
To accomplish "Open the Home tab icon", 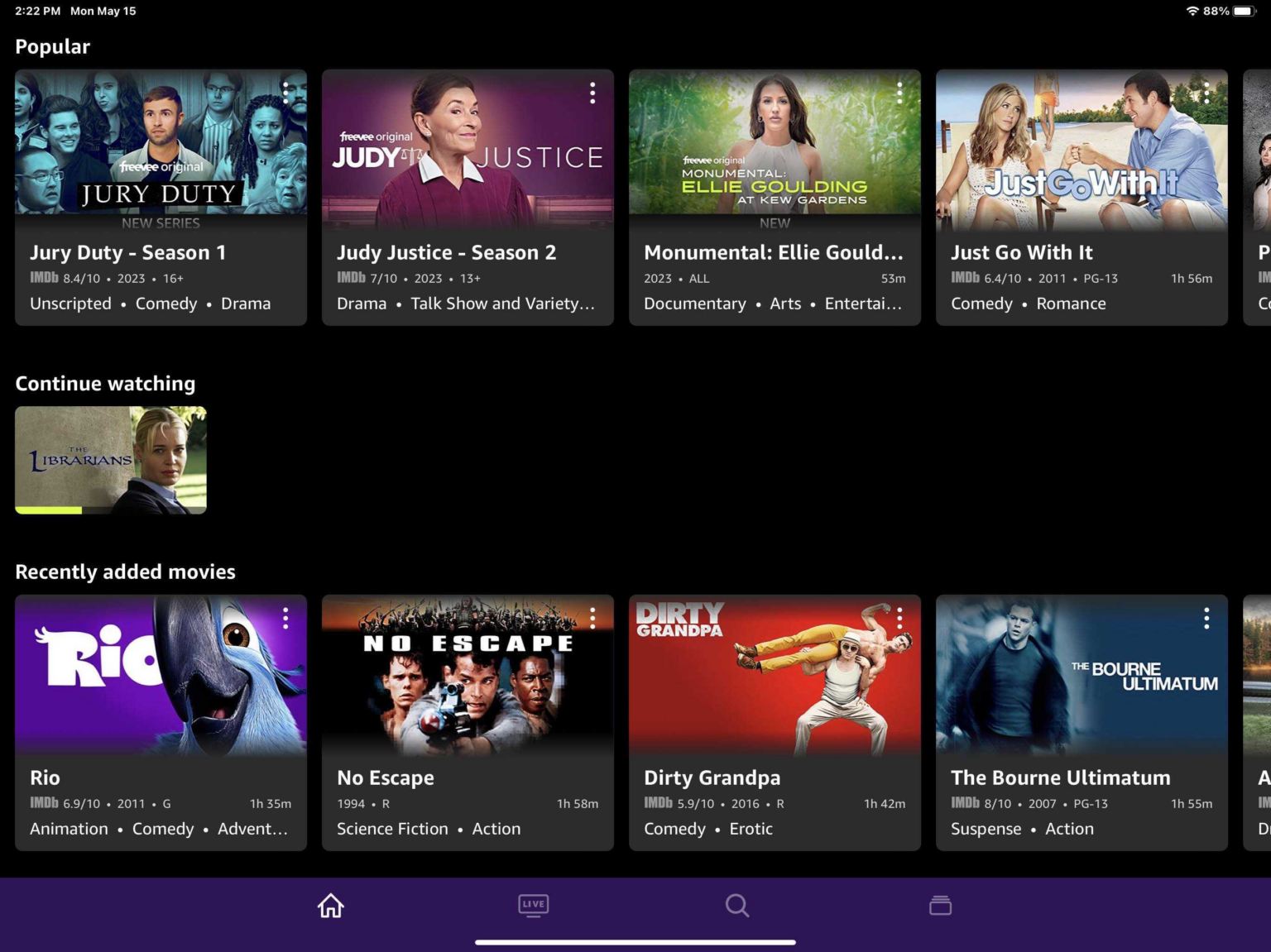I will [330, 906].
